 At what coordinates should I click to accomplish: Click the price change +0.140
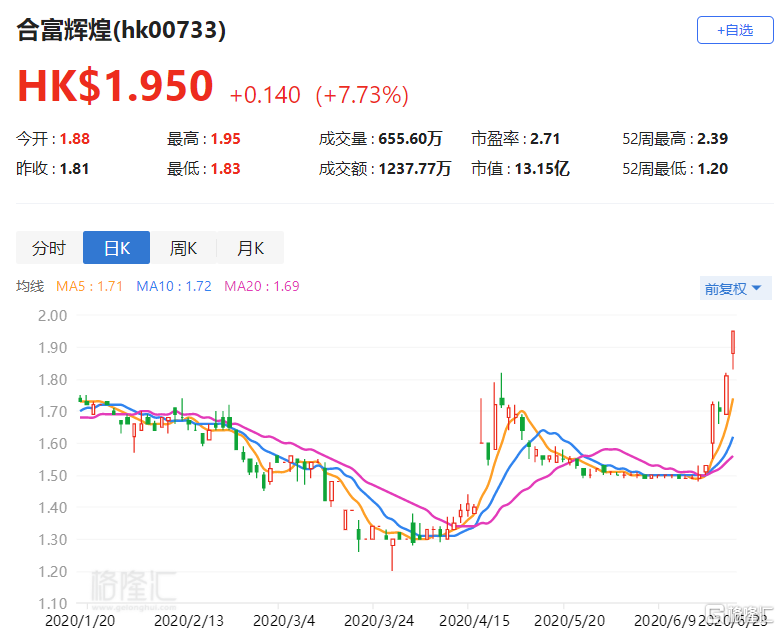click(265, 95)
